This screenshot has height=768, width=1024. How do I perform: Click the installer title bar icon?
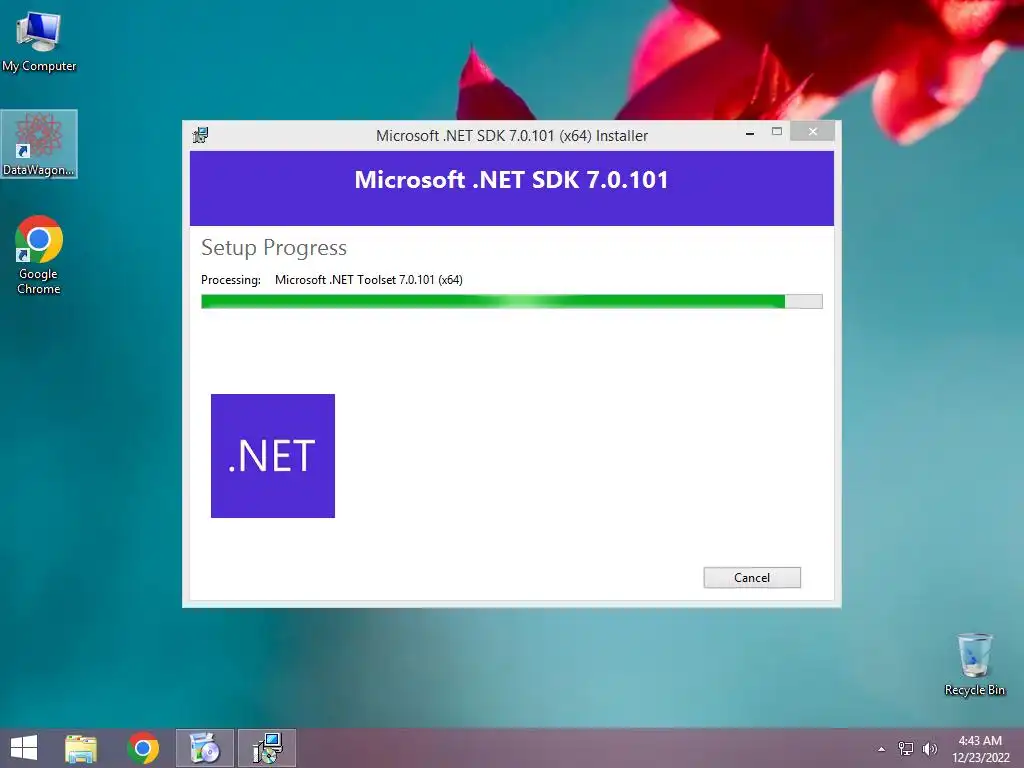pos(200,135)
